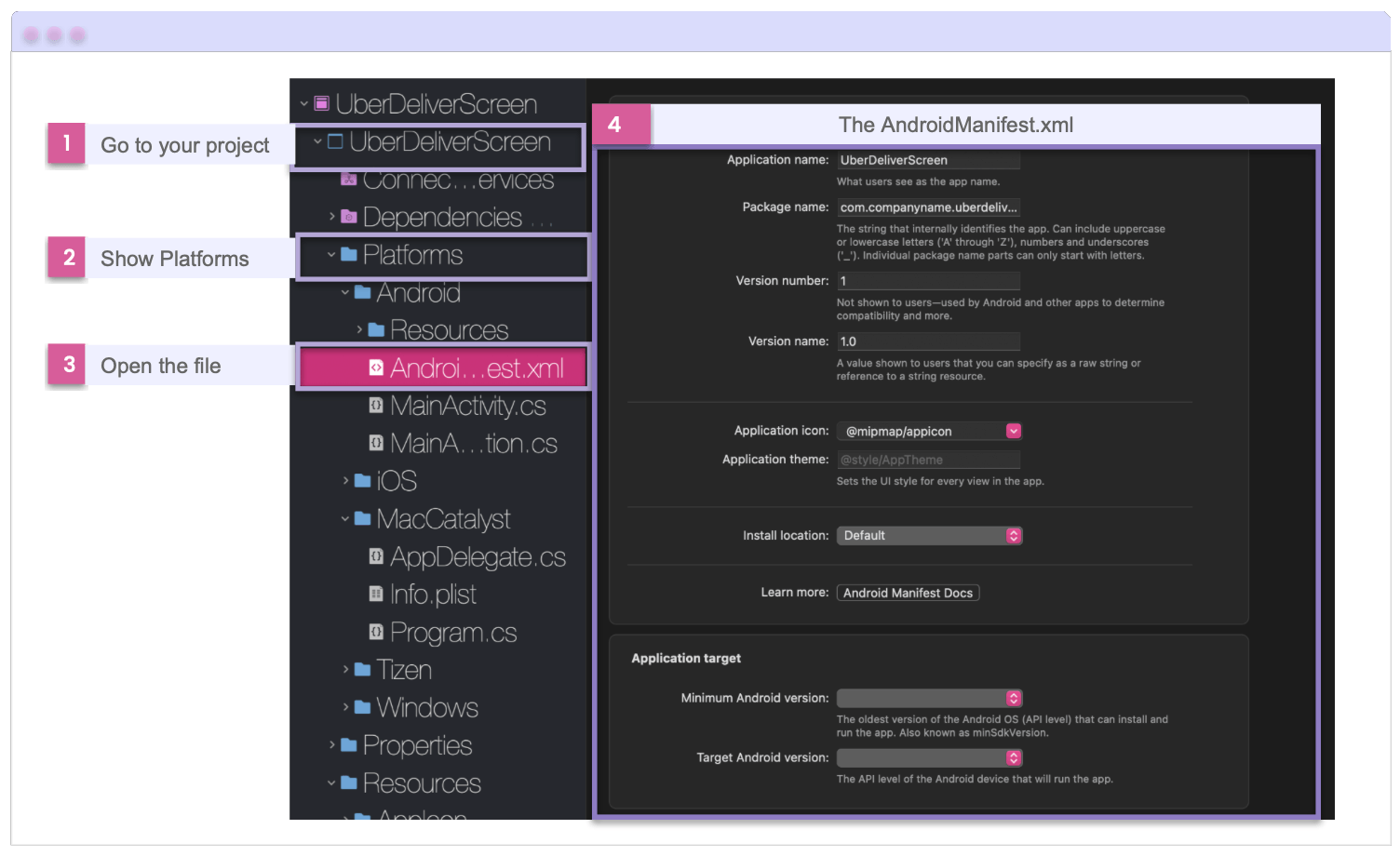Select the MacCatalyst folder label

point(444,518)
